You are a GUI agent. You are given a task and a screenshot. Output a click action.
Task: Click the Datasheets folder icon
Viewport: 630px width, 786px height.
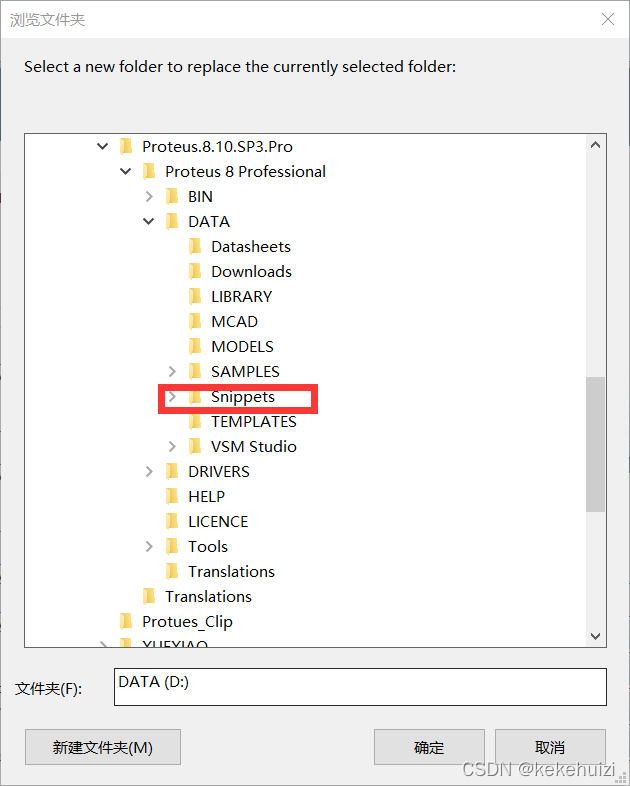coord(195,246)
